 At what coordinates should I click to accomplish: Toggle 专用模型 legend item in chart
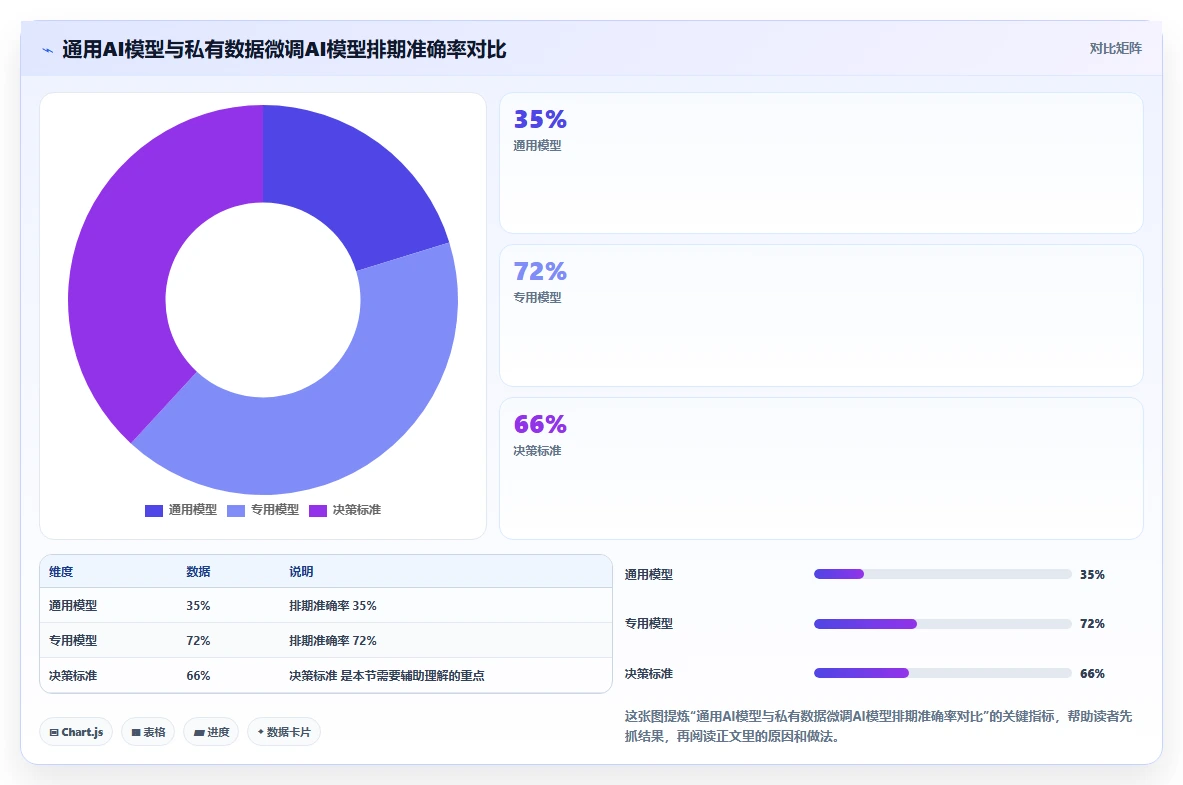tap(263, 510)
